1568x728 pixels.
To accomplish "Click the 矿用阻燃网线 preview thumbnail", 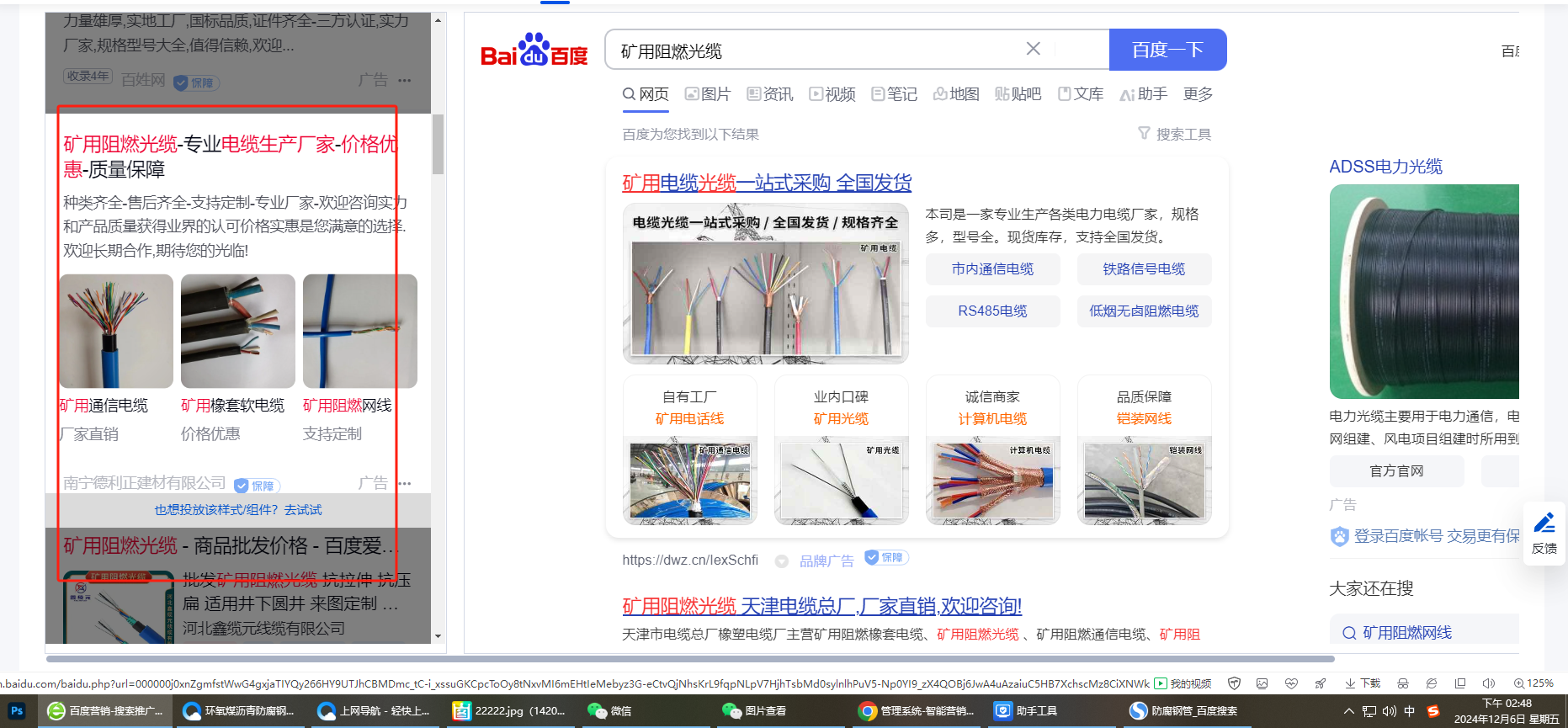I will [x=360, y=332].
